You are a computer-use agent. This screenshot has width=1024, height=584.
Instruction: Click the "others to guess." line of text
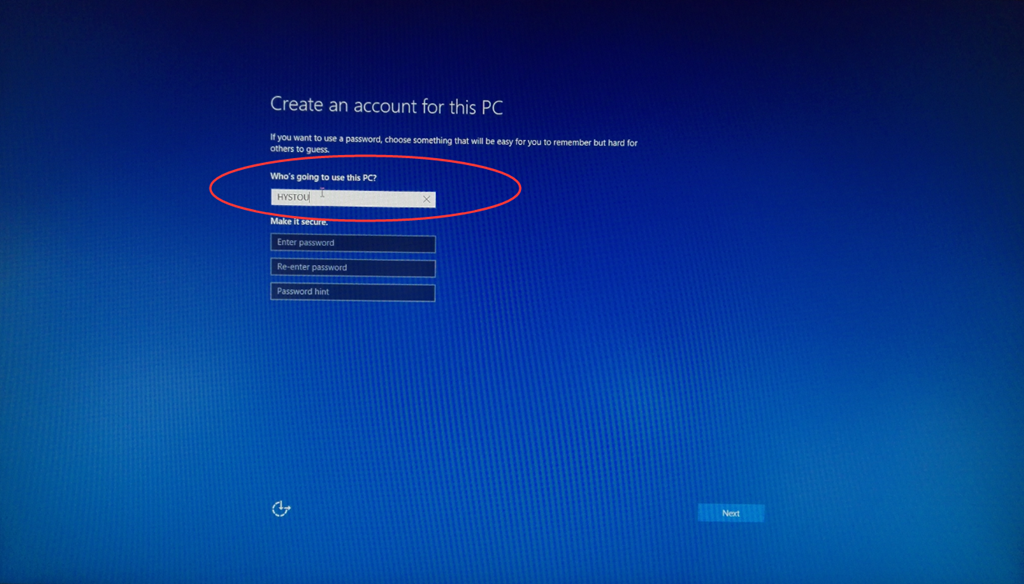pos(299,150)
